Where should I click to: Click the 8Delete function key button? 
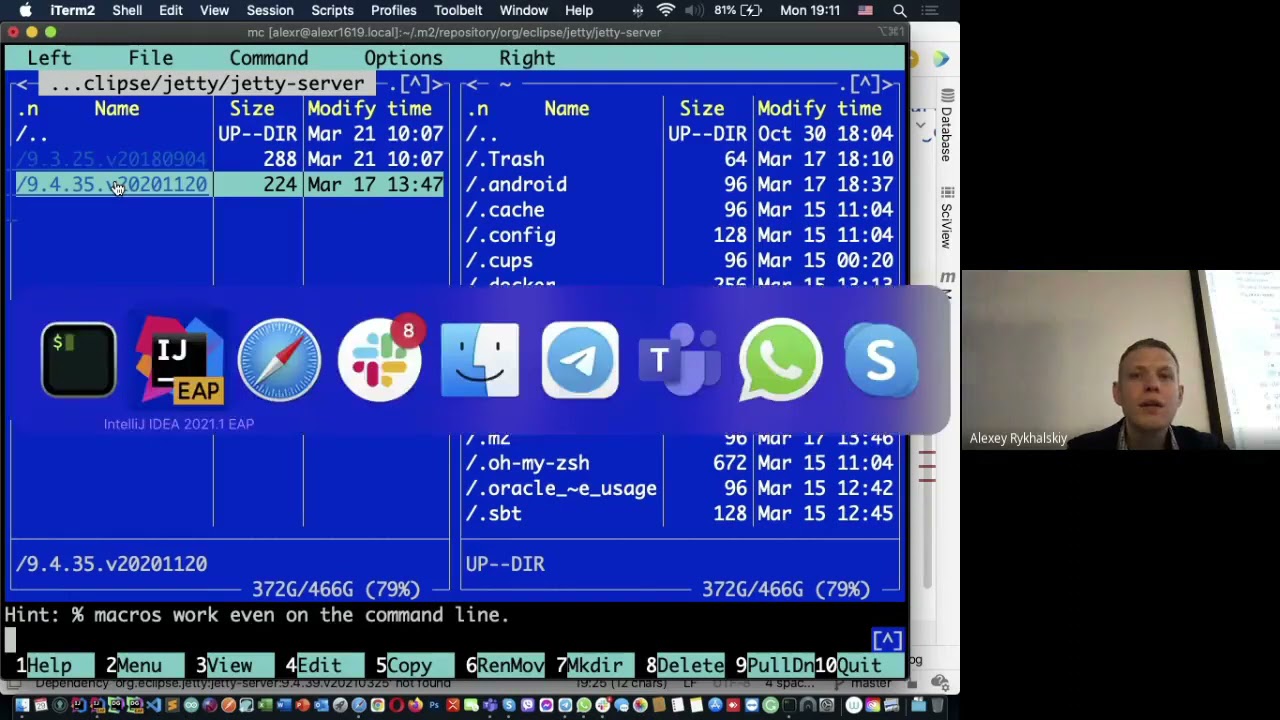pyautogui.click(x=685, y=665)
